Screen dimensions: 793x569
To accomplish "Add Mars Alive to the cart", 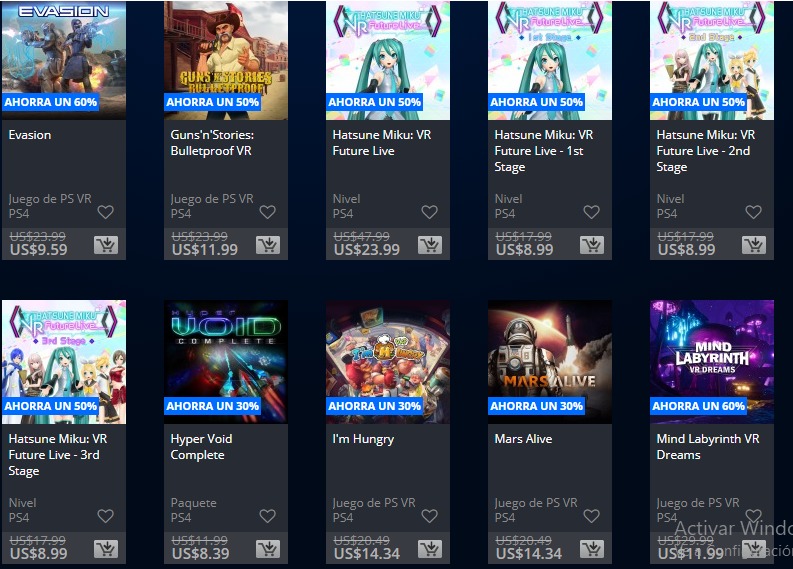I will click(x=592, y=549).
